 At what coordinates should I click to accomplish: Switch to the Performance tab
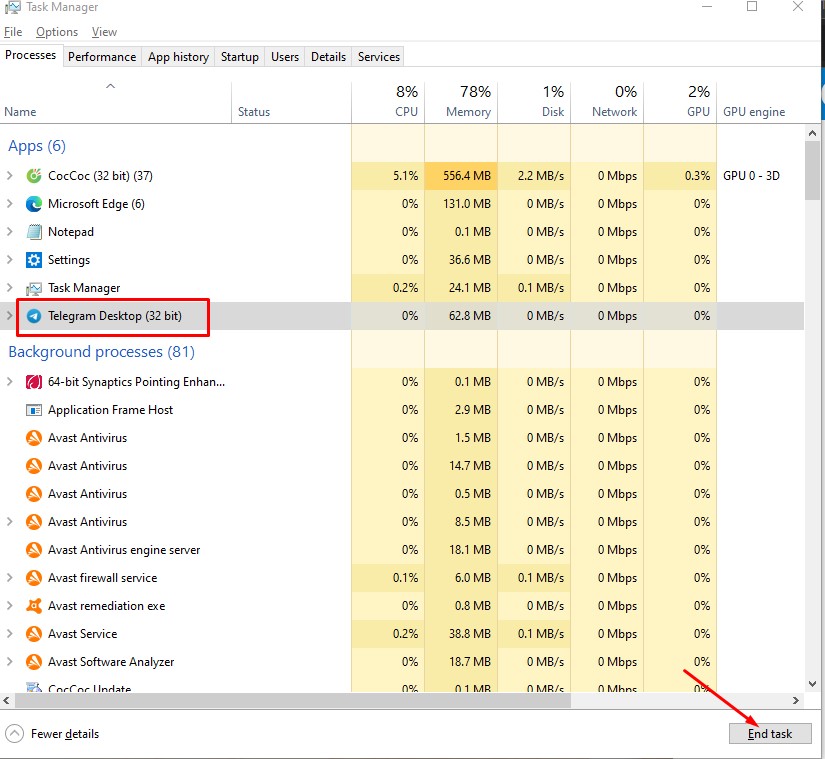click(x=102, y=57)
